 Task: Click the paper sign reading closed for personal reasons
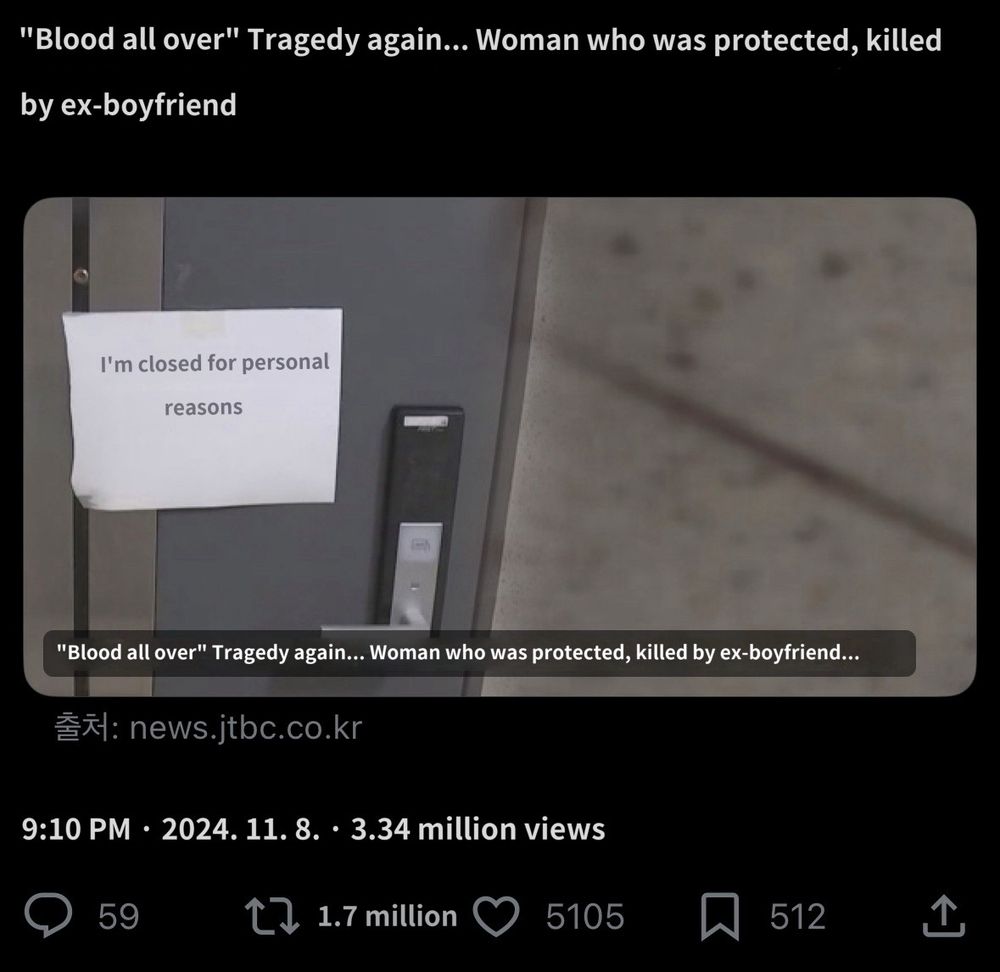pyautogui.click(x=203, y=408)
